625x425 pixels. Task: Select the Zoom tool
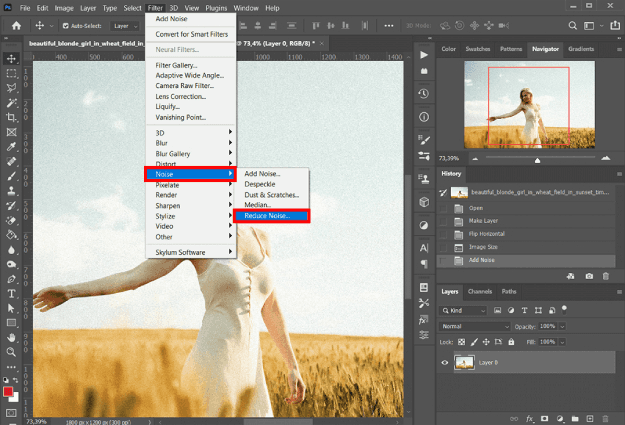click(x=11, y=351)
